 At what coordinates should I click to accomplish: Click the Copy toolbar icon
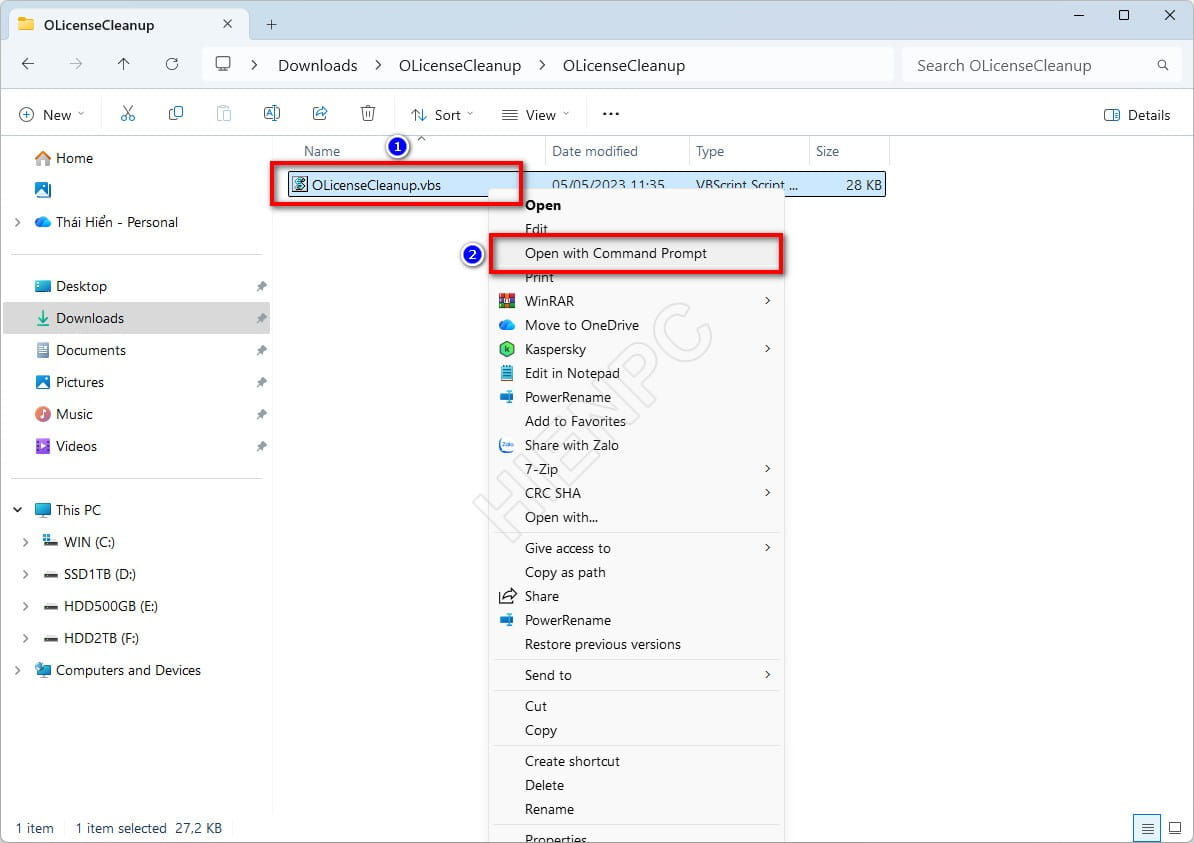[175, 114]
